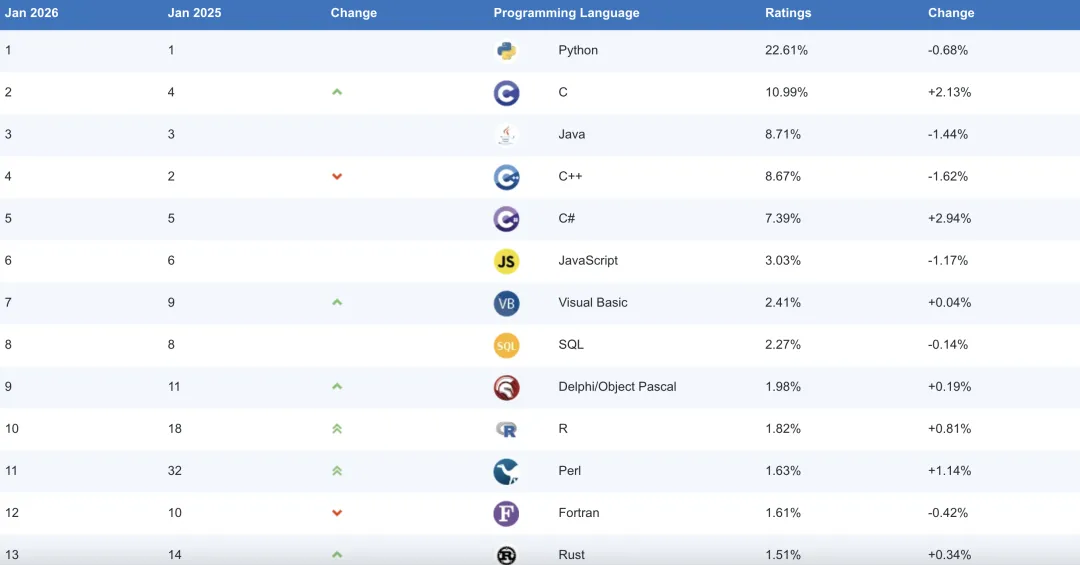Click the orange SQL icon
1080x565 pixels.
click(x=506, y=345)
